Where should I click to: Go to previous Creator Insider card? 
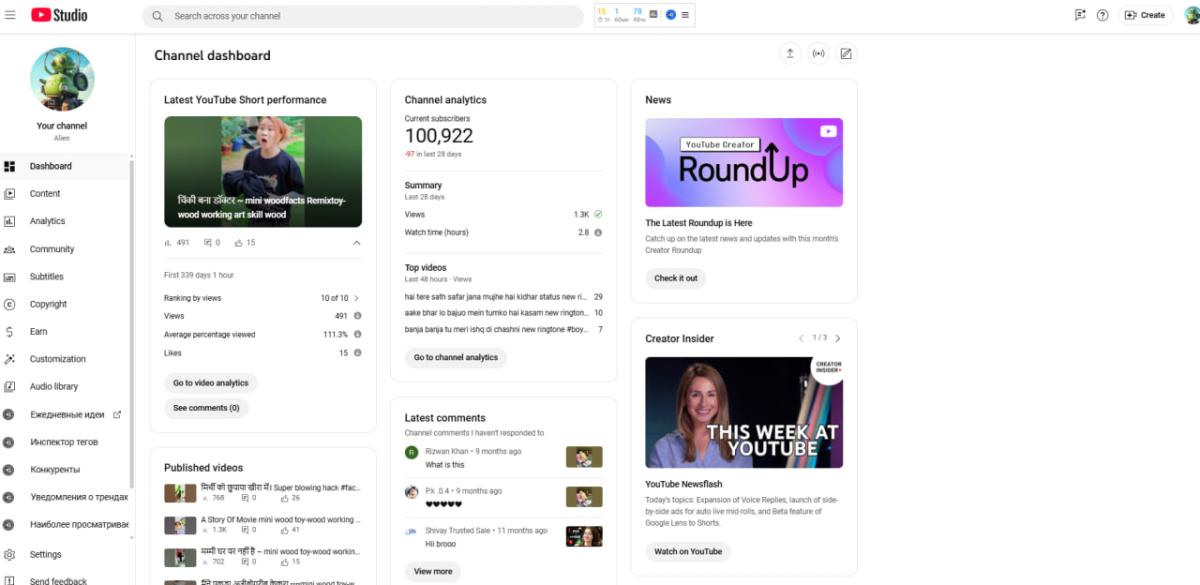click(x=801, y=338)
